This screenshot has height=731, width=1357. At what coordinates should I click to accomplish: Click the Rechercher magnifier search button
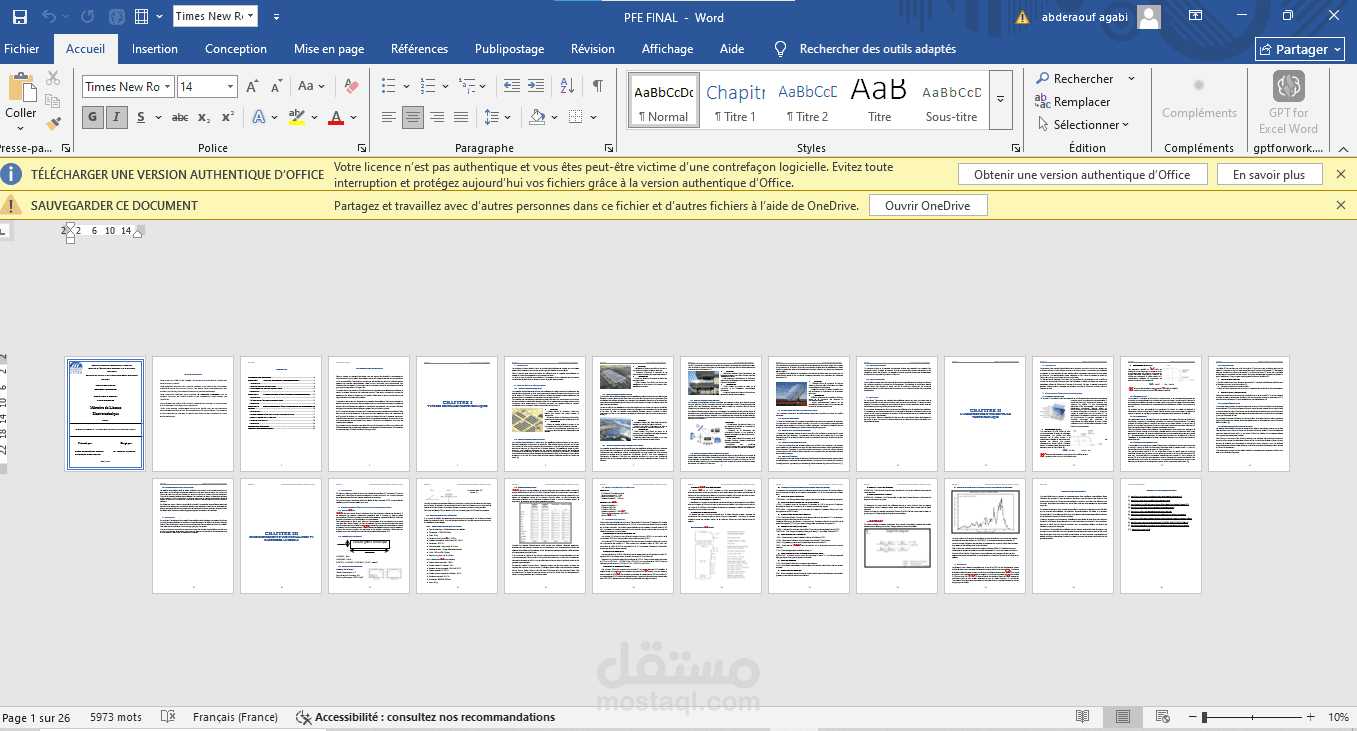[x=1075, y=79]
